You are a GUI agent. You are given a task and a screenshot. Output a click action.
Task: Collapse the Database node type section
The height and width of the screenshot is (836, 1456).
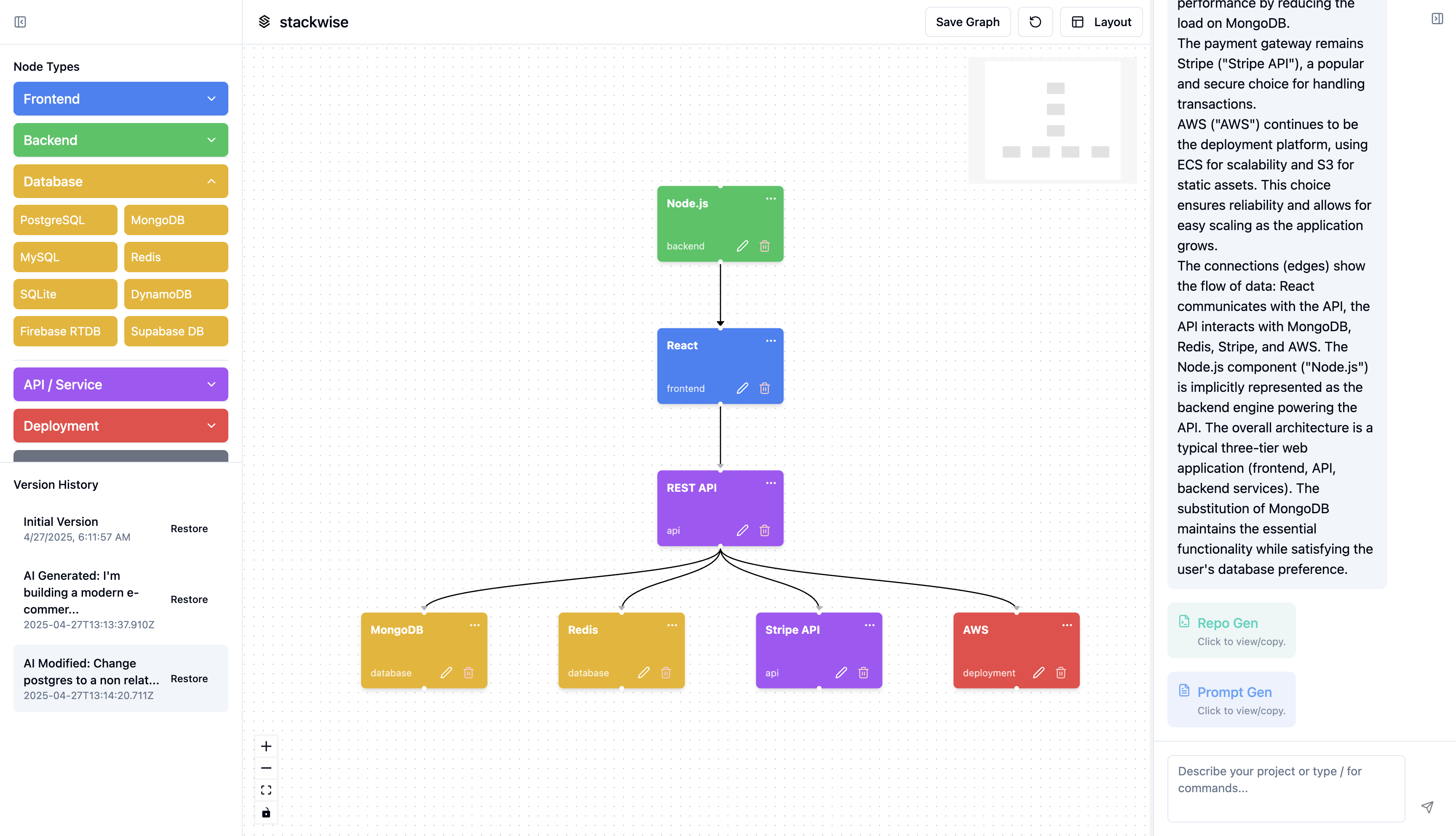120,182
